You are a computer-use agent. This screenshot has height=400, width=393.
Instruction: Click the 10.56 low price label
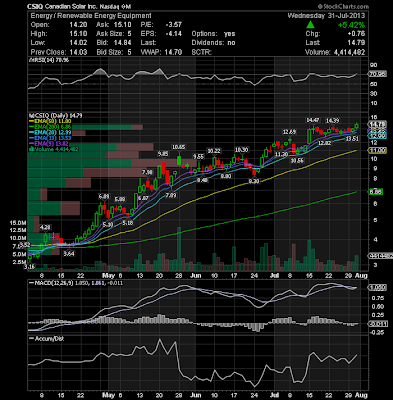click(297, 161)
